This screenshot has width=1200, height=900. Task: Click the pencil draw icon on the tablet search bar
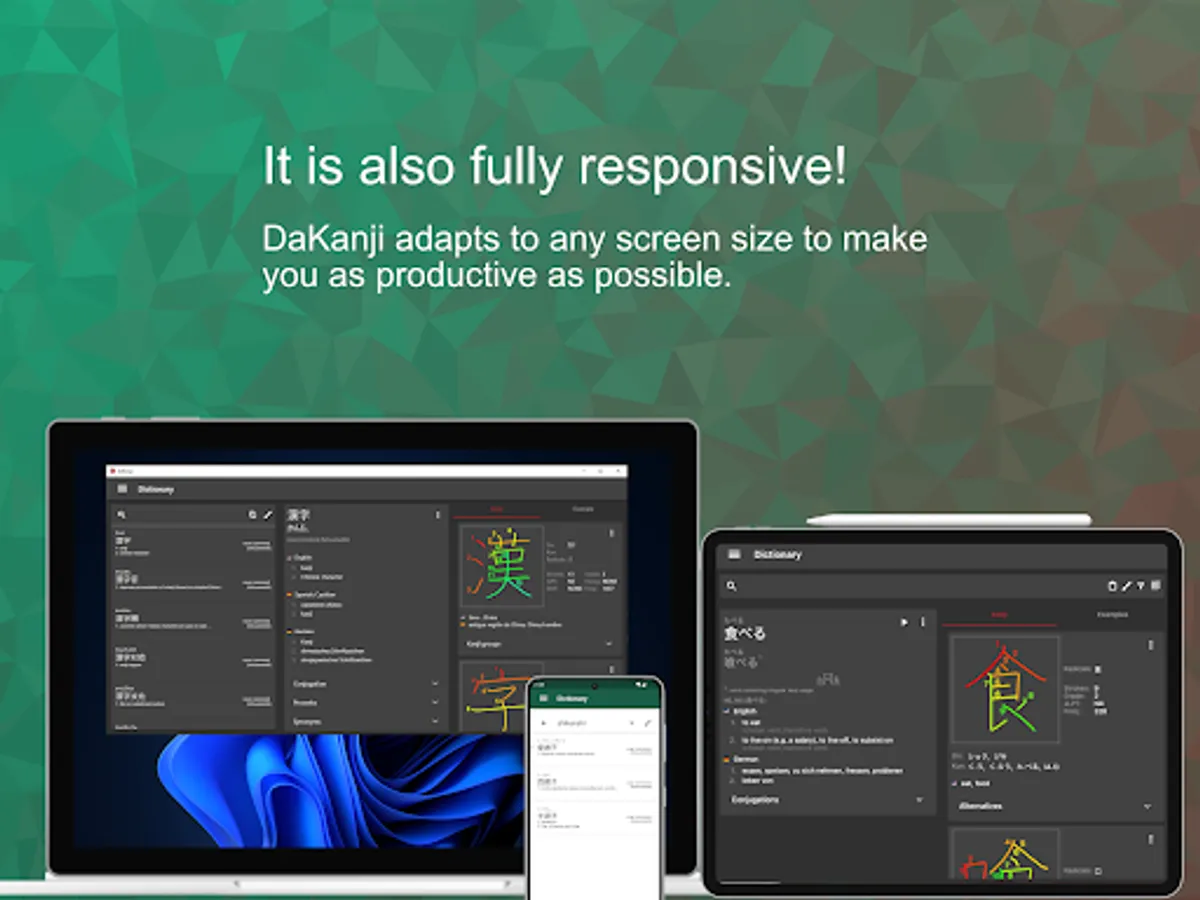1126,586
